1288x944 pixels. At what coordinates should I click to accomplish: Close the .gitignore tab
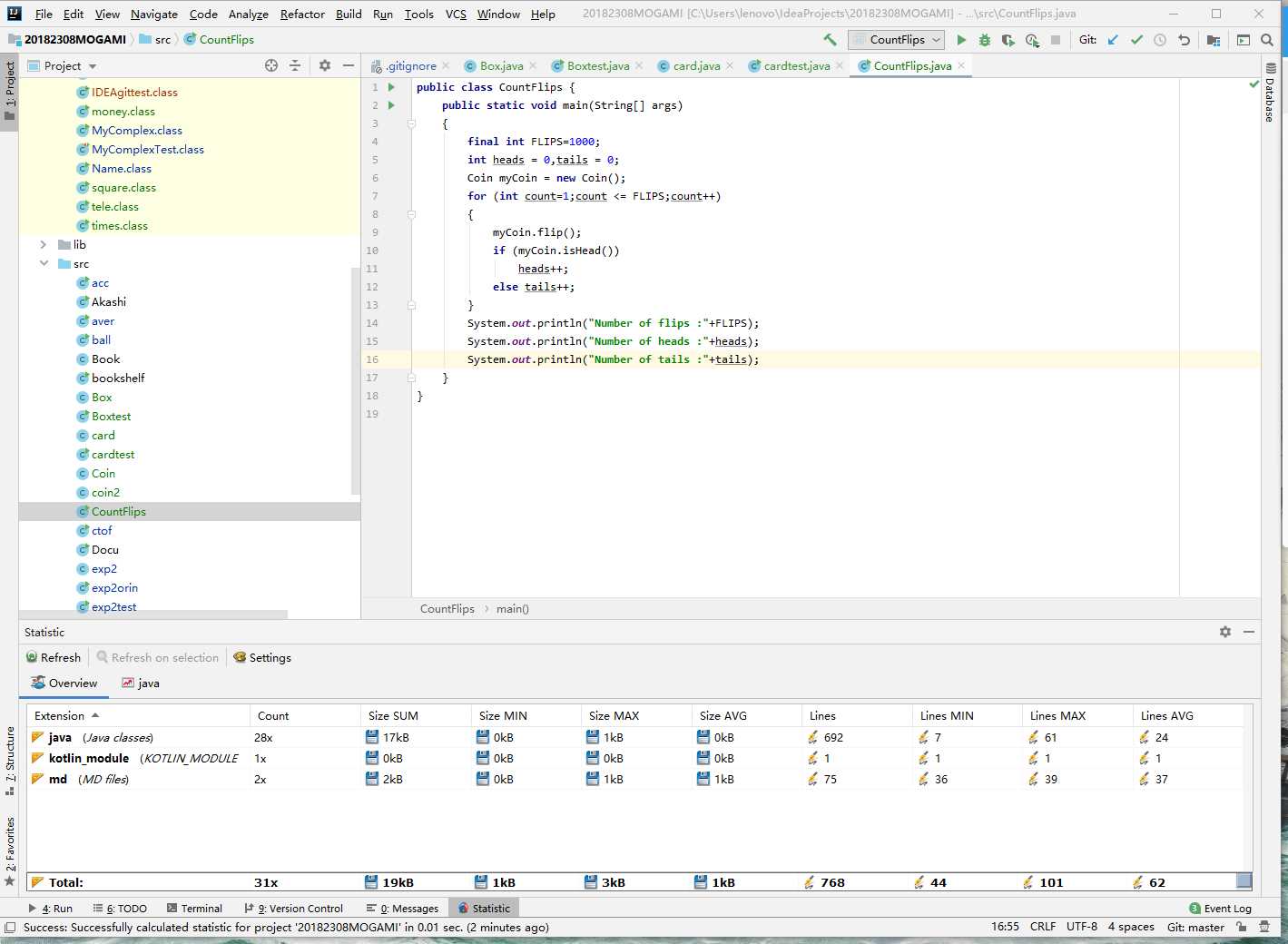[446, 65]
